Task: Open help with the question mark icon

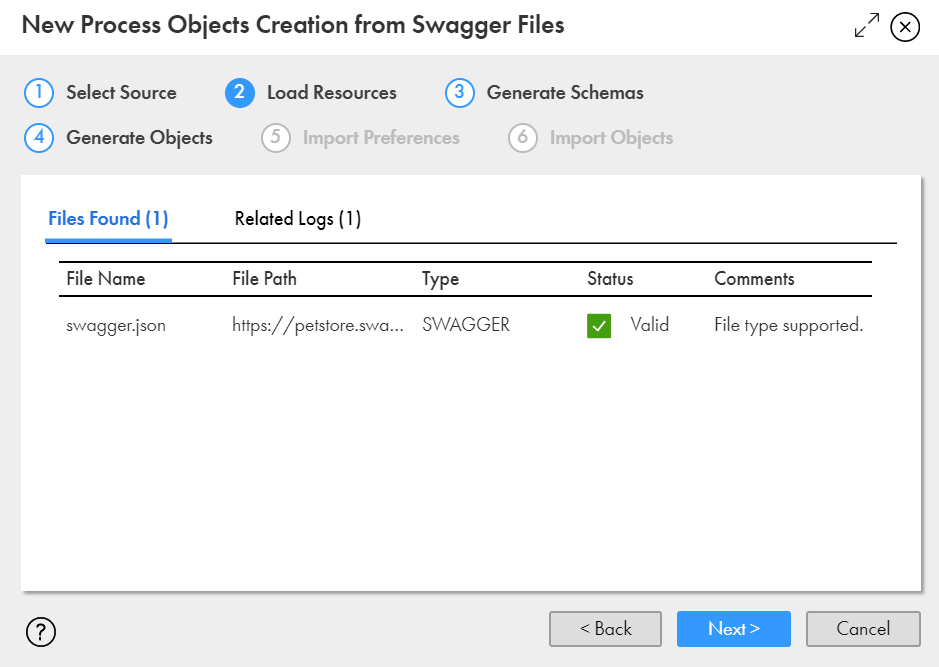Action: click(41, 632)
